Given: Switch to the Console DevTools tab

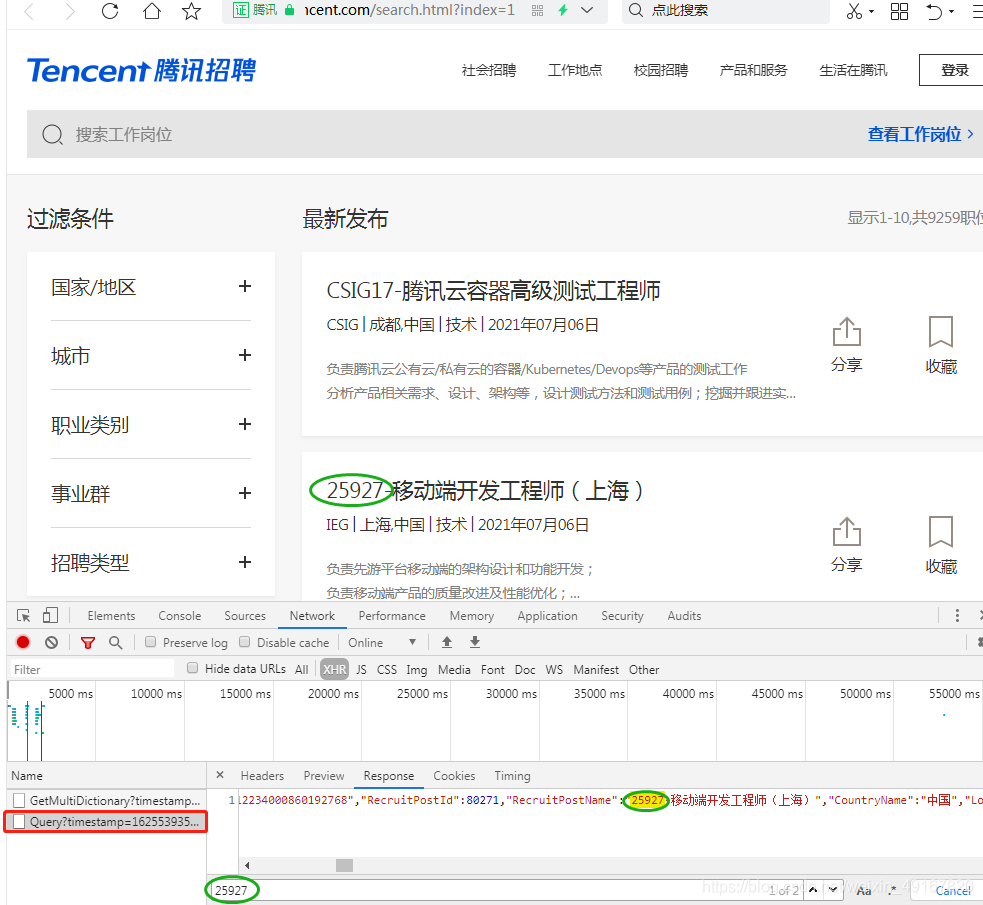Looking at the screenshot, I should [179, 615].
